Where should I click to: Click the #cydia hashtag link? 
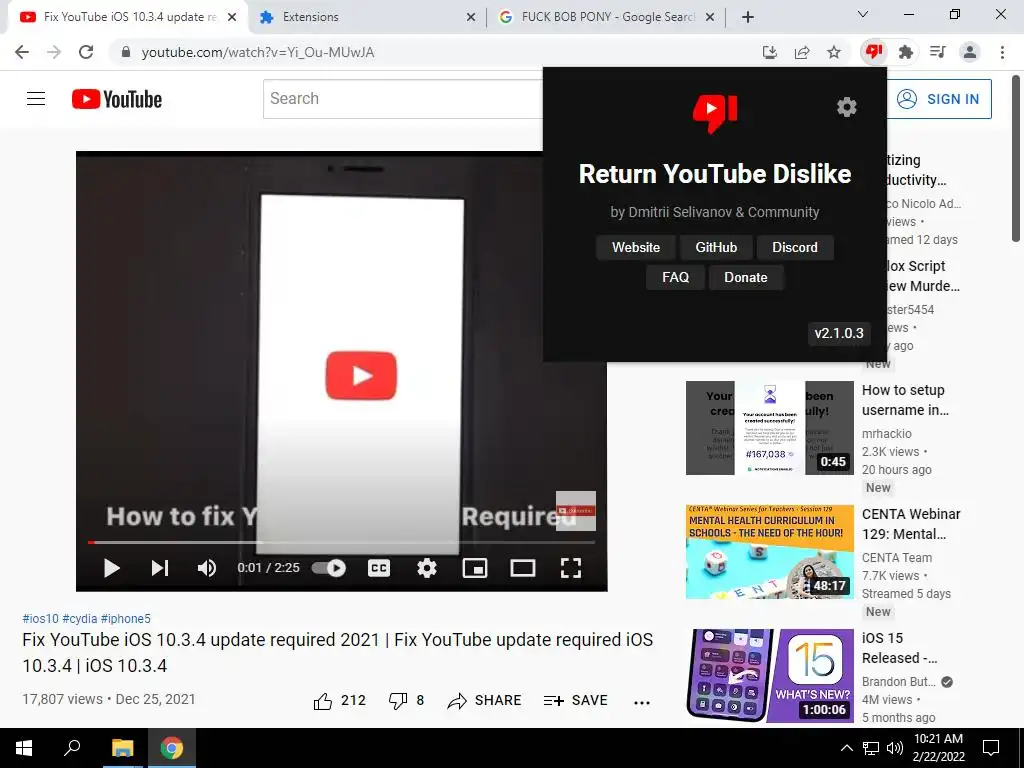[80, 618]
